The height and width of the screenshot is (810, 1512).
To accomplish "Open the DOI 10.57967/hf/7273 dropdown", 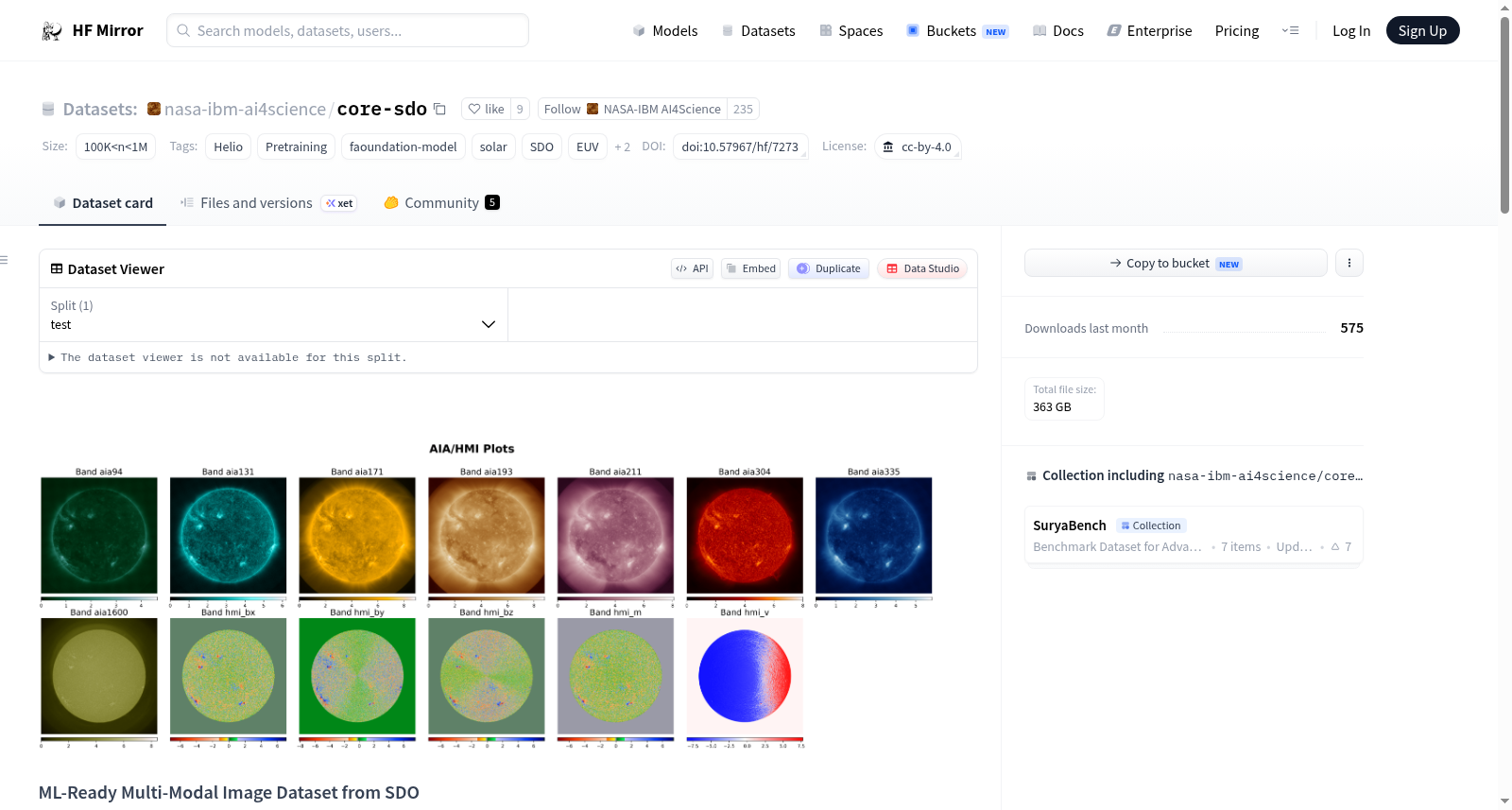I will pyautogui.click(x=740, y=146).
